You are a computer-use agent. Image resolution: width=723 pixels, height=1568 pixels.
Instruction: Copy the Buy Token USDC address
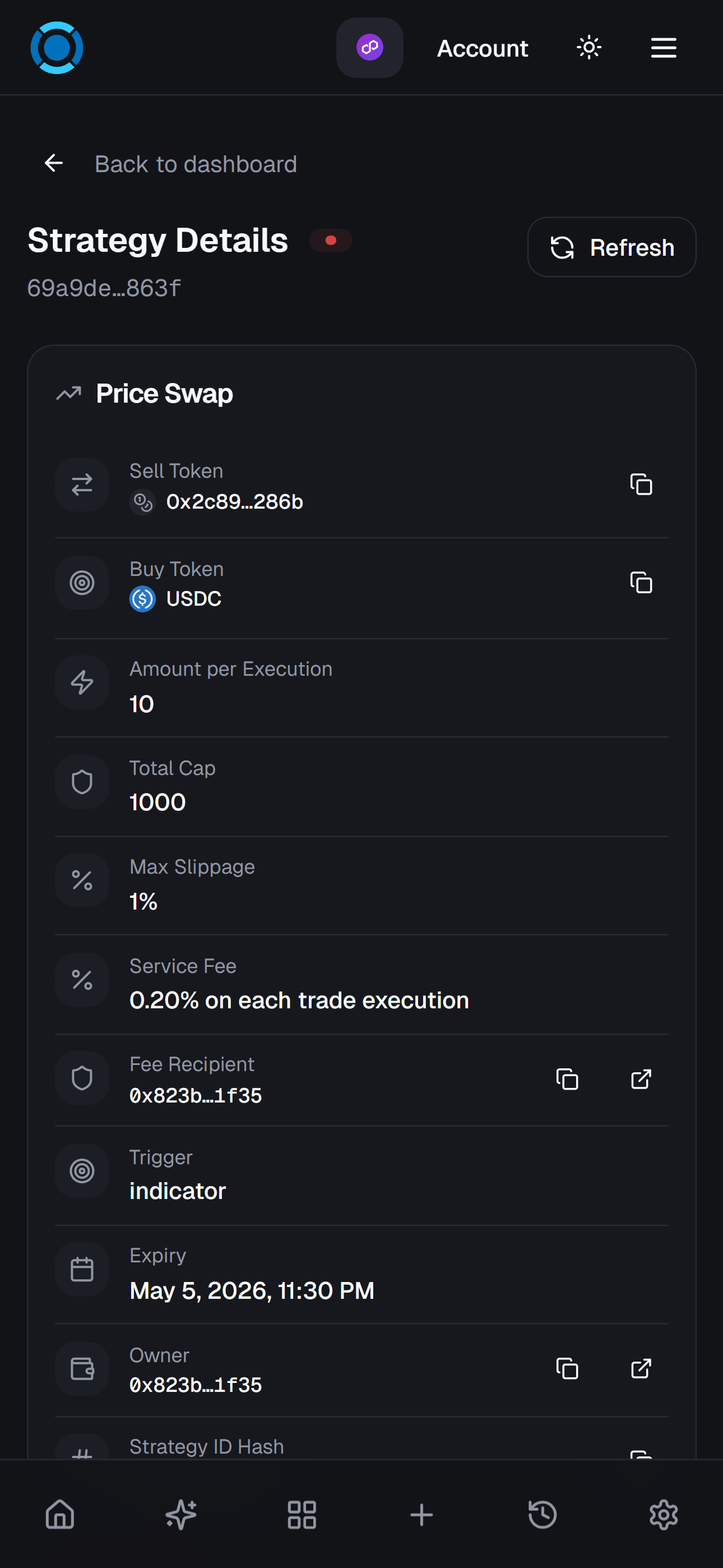click(641, 583)
